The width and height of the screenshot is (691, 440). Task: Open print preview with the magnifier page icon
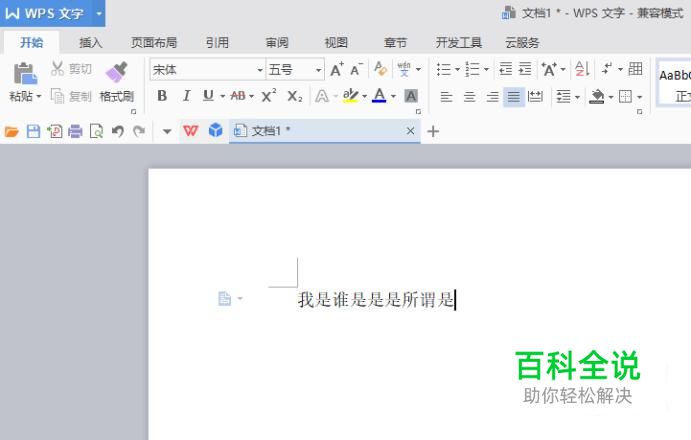(96, 131)
